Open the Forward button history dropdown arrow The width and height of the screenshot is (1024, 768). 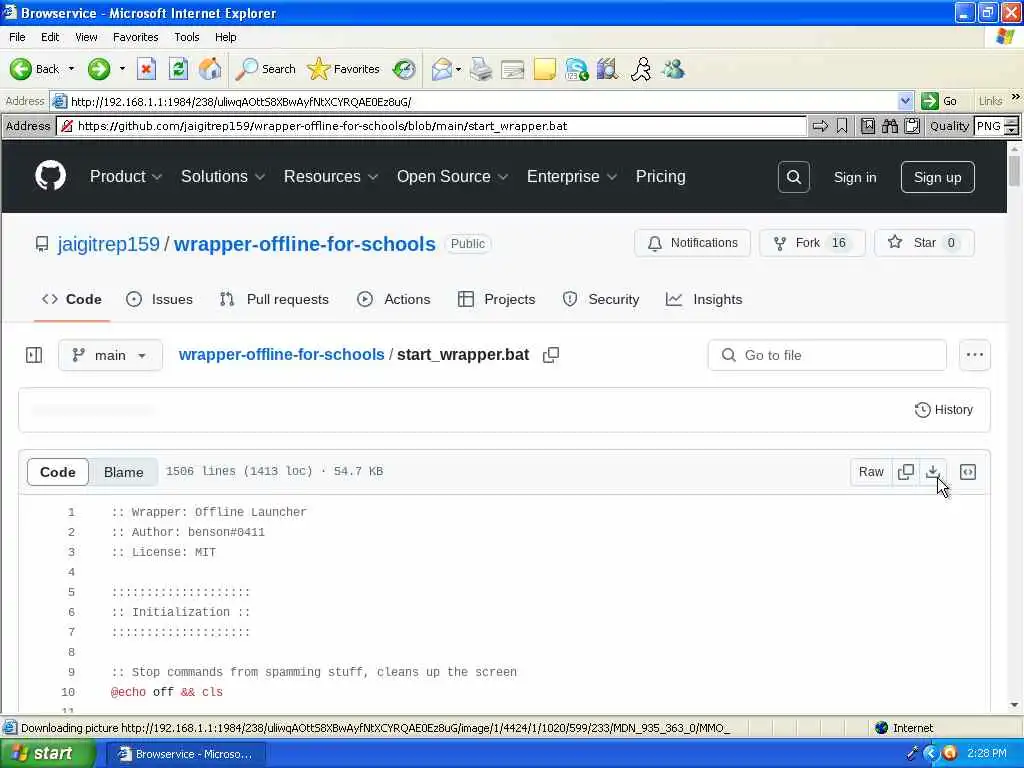point(122,69)
